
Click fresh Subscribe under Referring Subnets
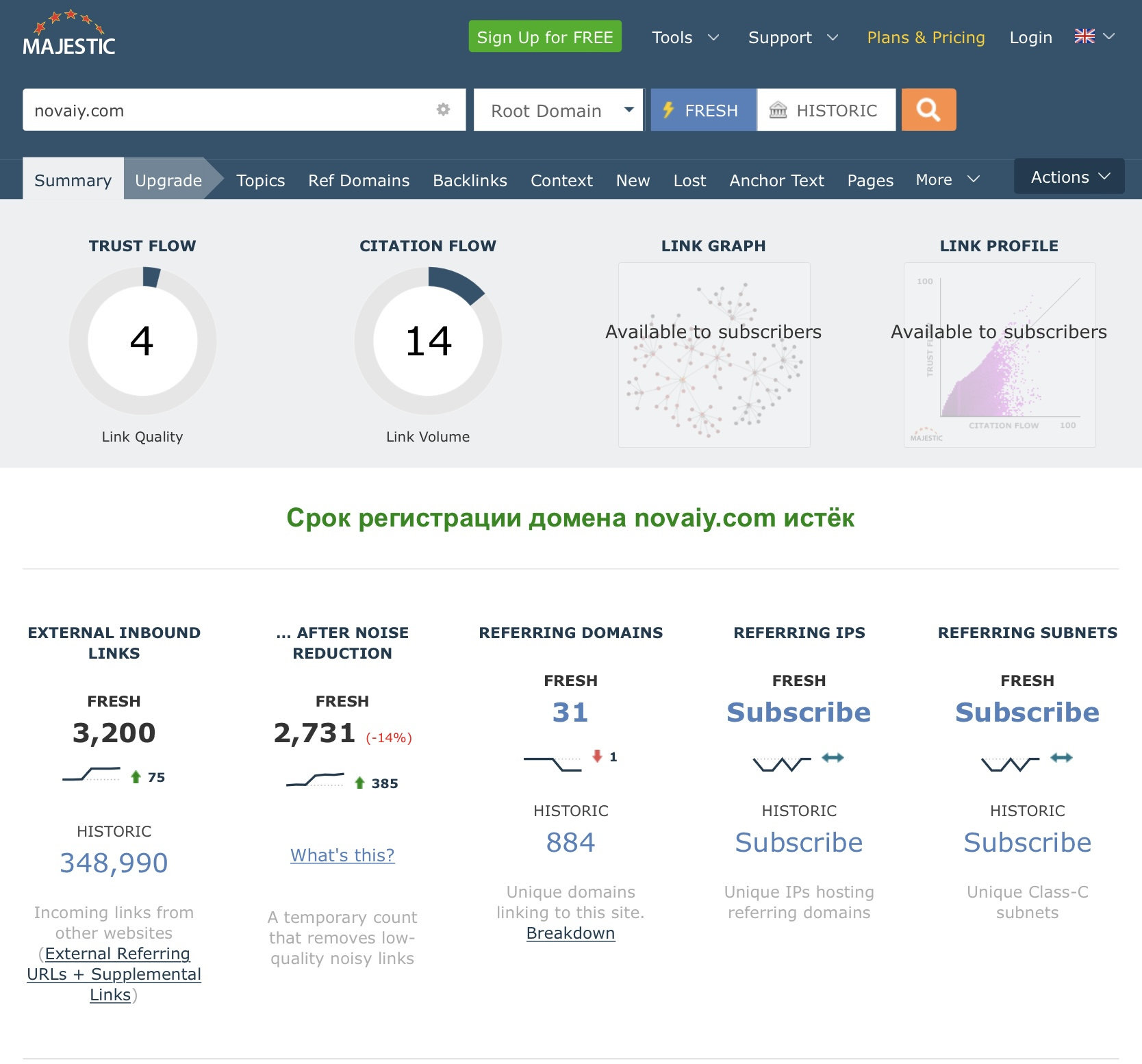coord(1027,712)
